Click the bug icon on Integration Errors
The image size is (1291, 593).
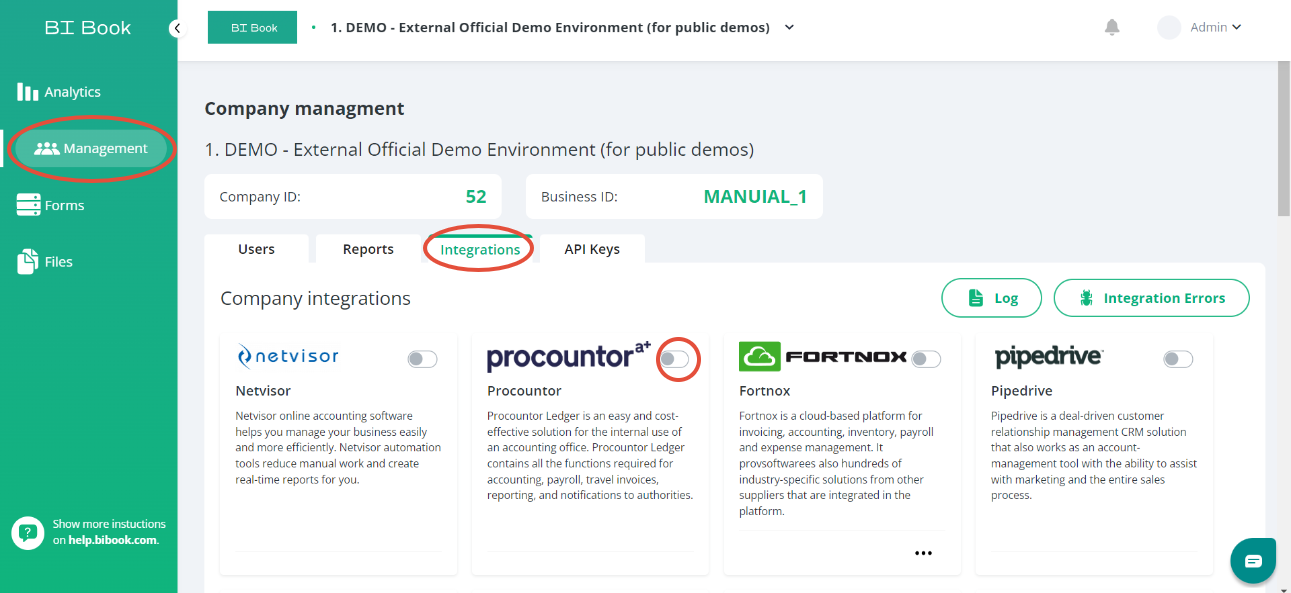tap(1086, 298)
